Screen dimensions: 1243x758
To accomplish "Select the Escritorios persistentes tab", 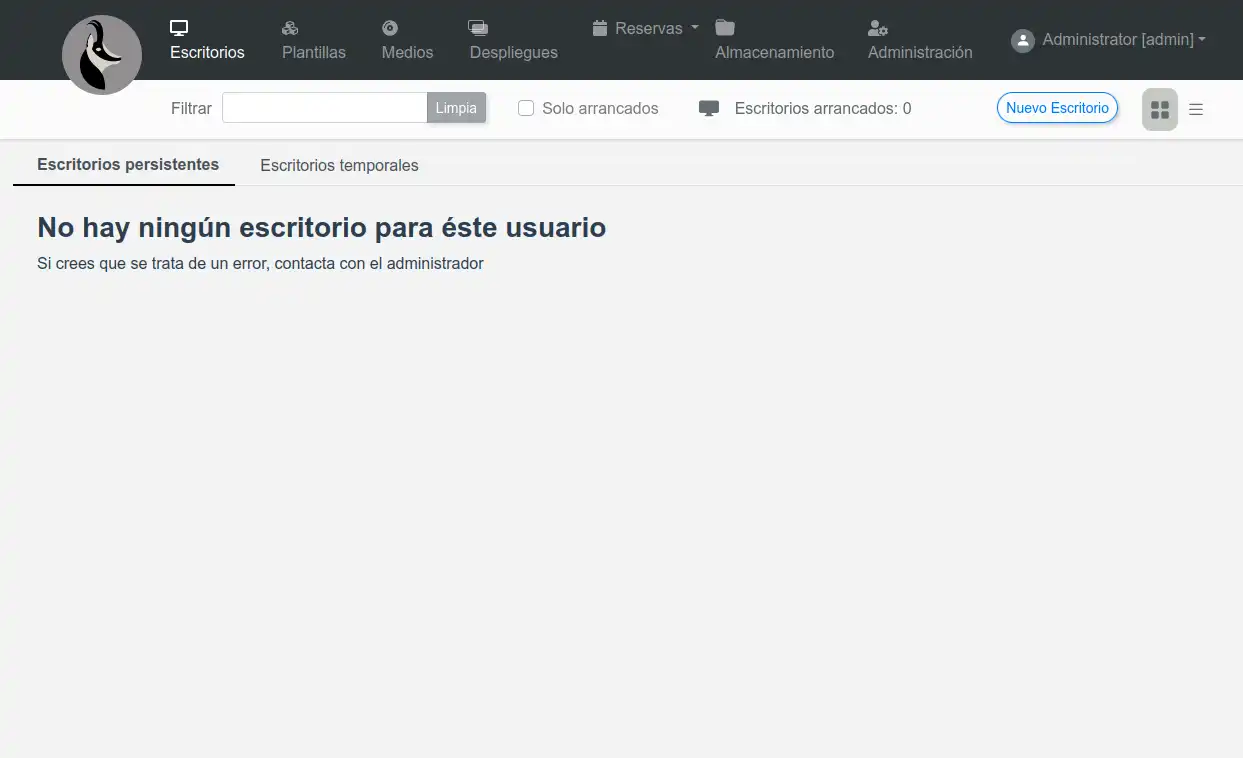I will click(128, 165).
